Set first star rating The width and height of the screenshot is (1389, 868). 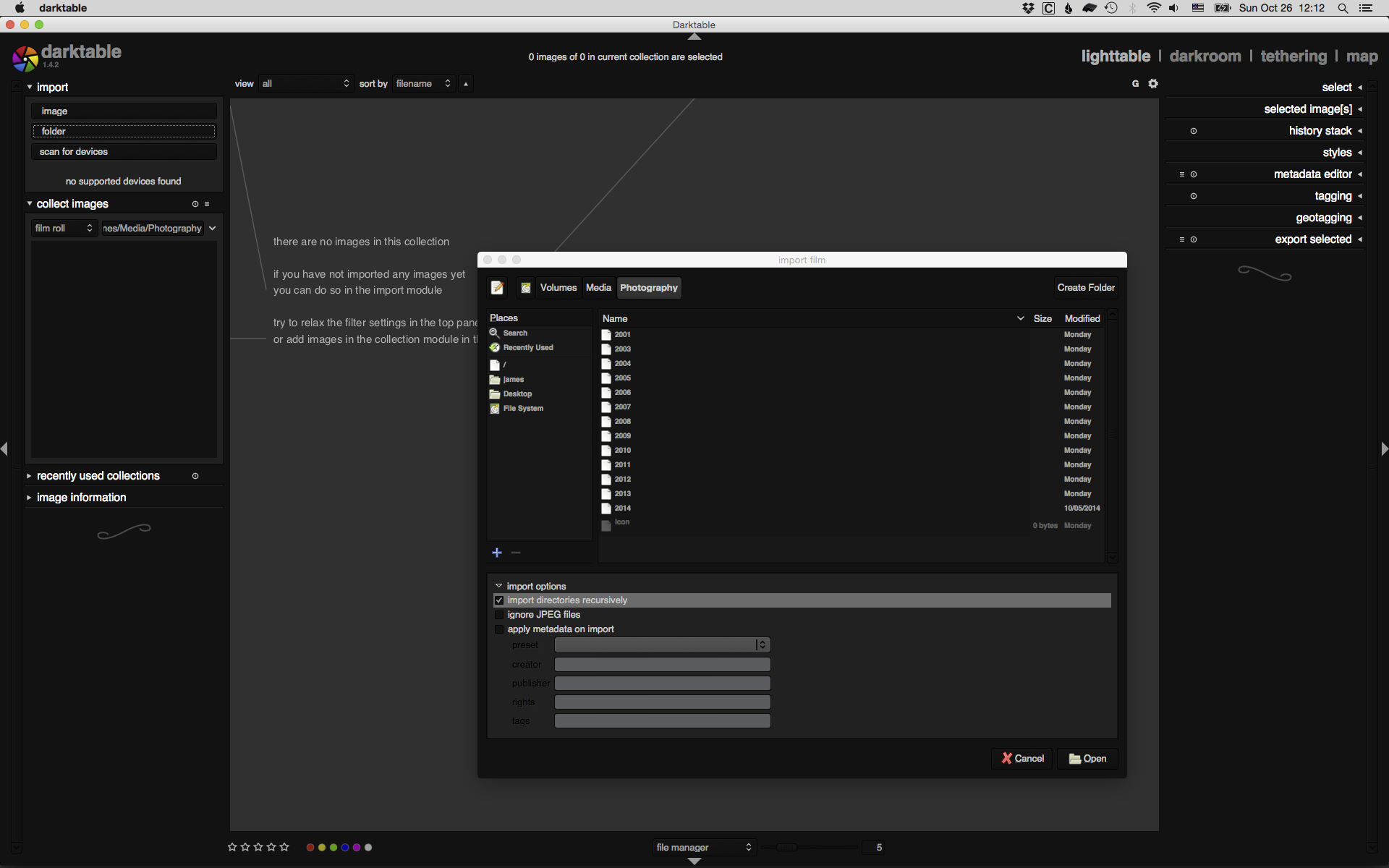point(232,847)
